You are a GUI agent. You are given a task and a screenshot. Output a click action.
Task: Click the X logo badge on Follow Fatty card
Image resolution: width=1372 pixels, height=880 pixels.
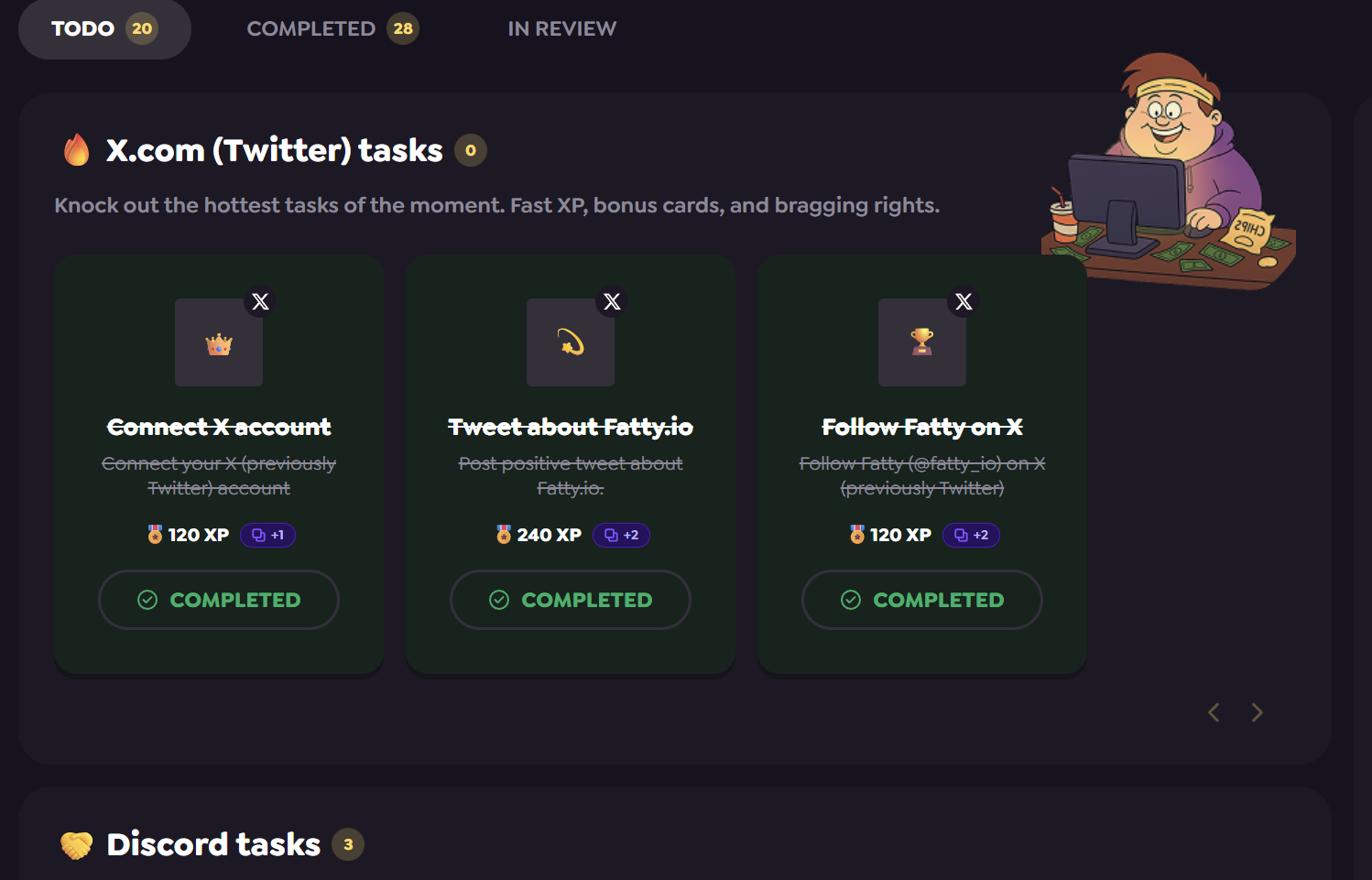coord(964,302)
